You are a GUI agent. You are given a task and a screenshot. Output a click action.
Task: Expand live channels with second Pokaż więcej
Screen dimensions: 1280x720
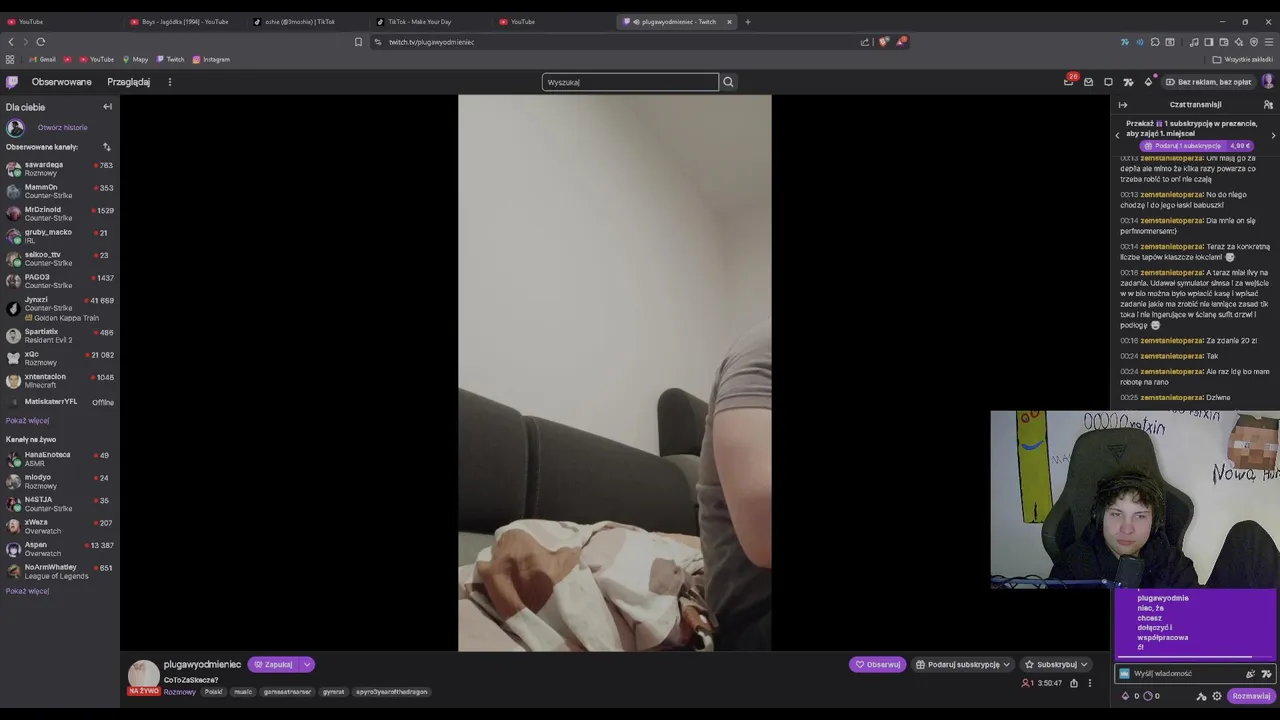tap(27, 591)
